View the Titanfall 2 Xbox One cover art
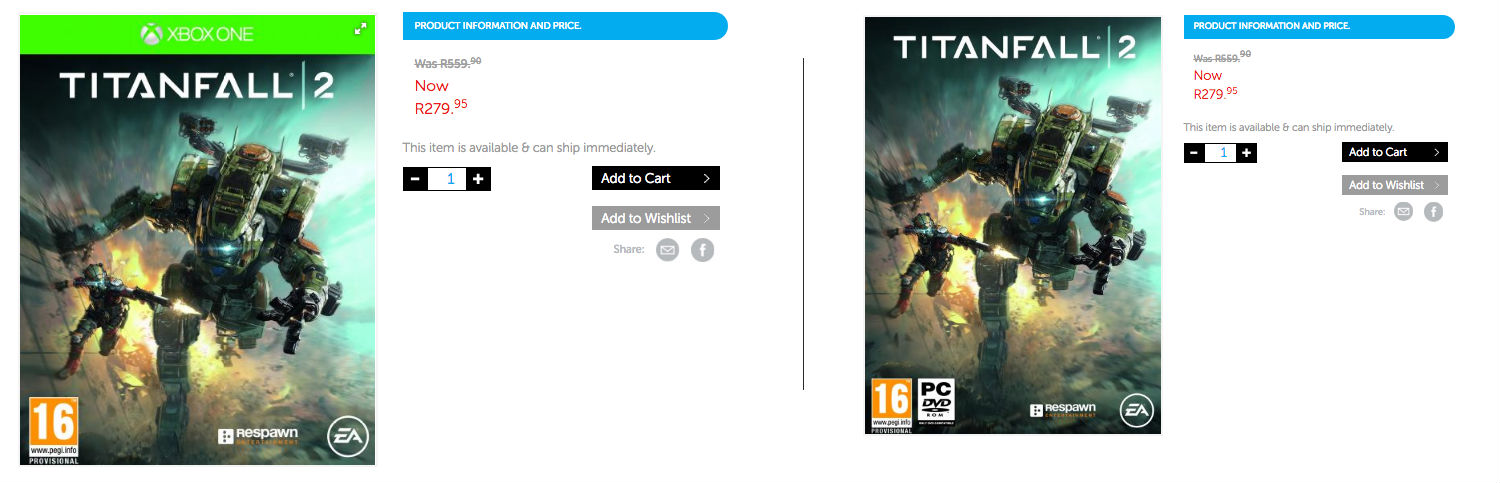1500x483 pixels. point(197,260)
